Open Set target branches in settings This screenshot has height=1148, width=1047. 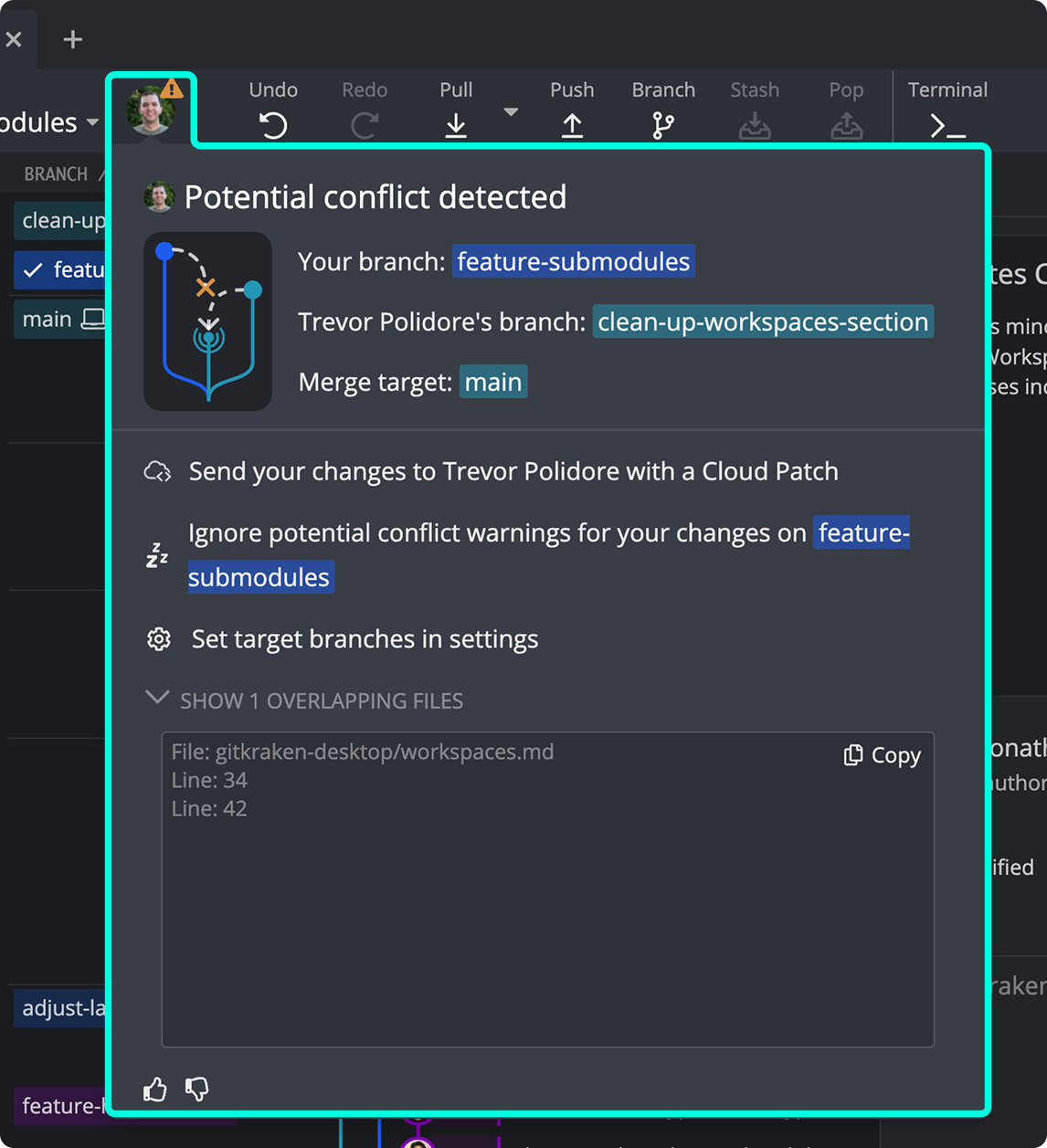point(363,638)
